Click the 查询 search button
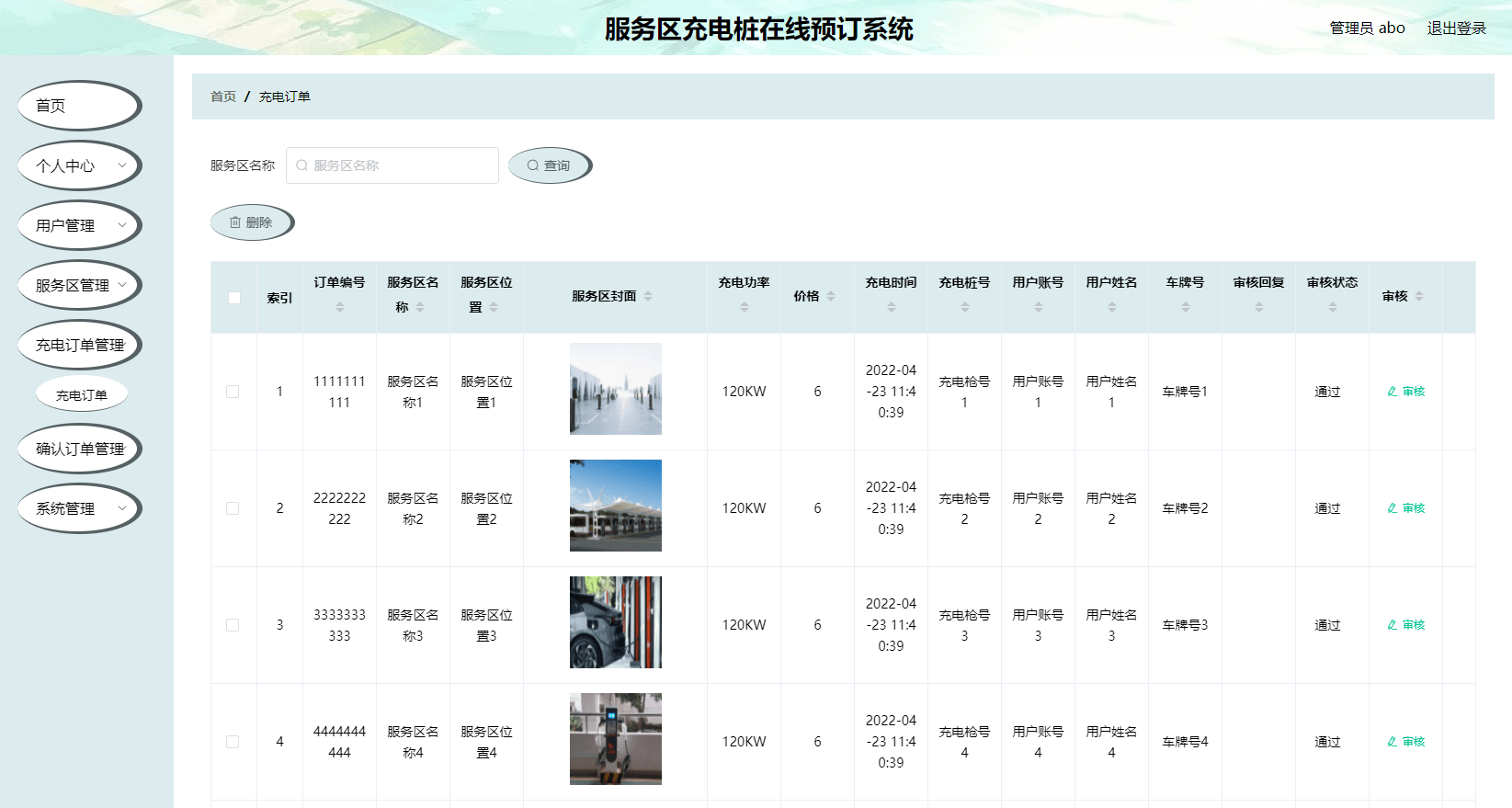1512x808 pixels. pyautogui.click(x=549, y=165)
